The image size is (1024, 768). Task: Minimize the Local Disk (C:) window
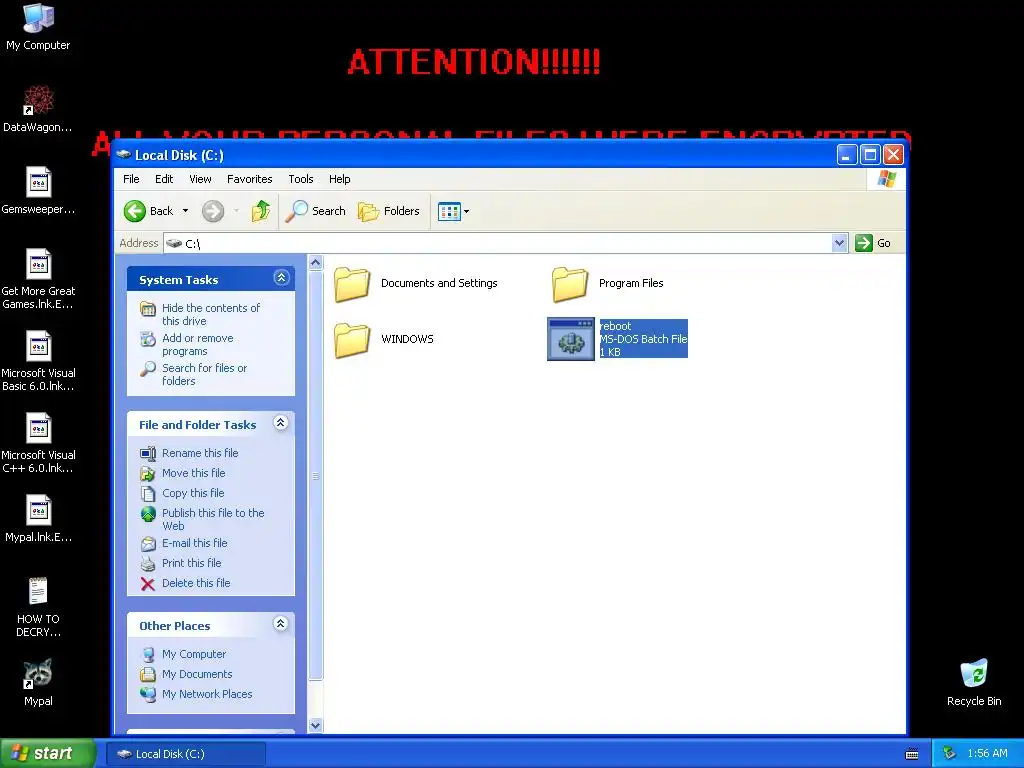847,155
